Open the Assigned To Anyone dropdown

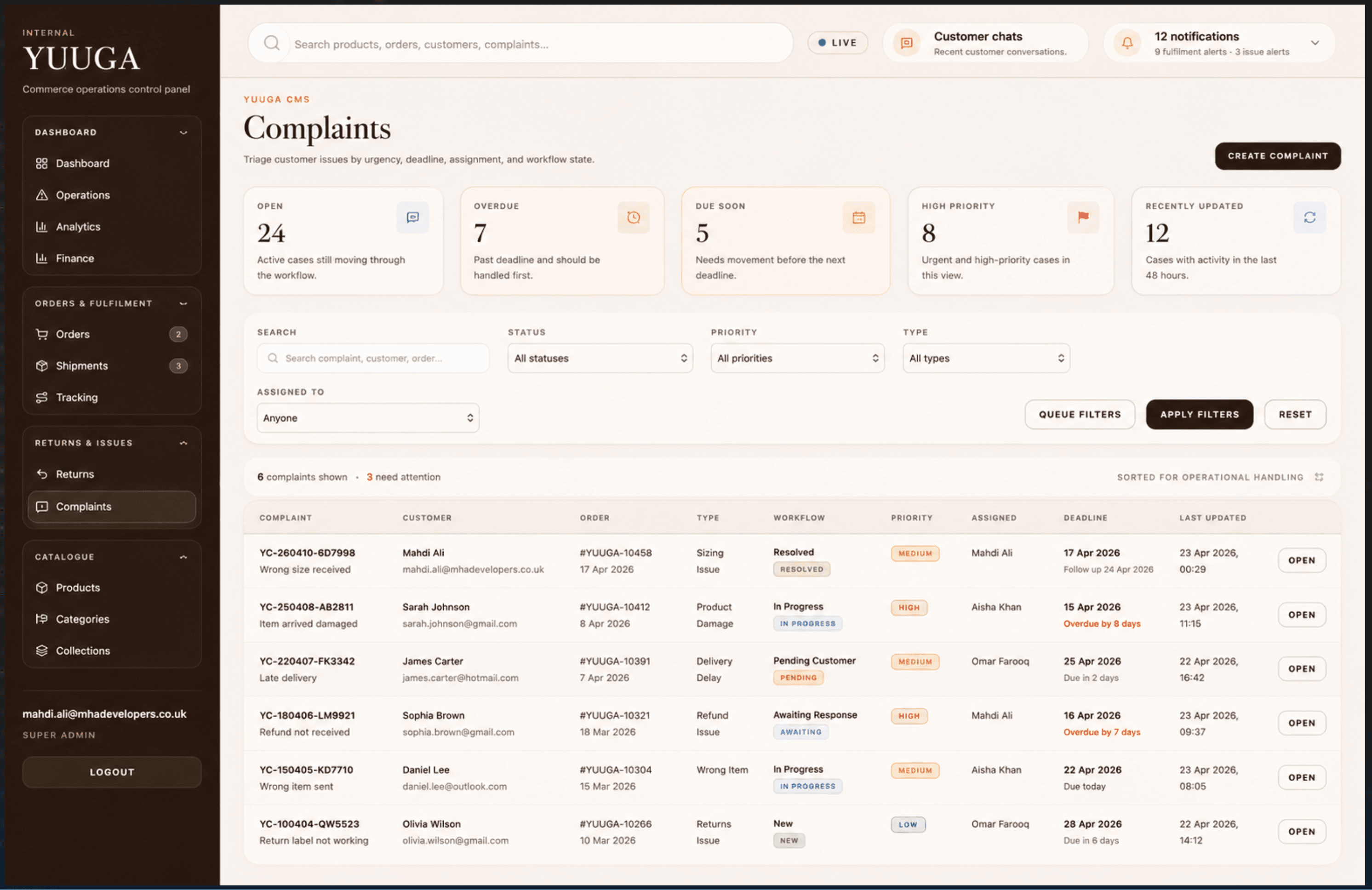pyautogui.click(x=368, y=418)
